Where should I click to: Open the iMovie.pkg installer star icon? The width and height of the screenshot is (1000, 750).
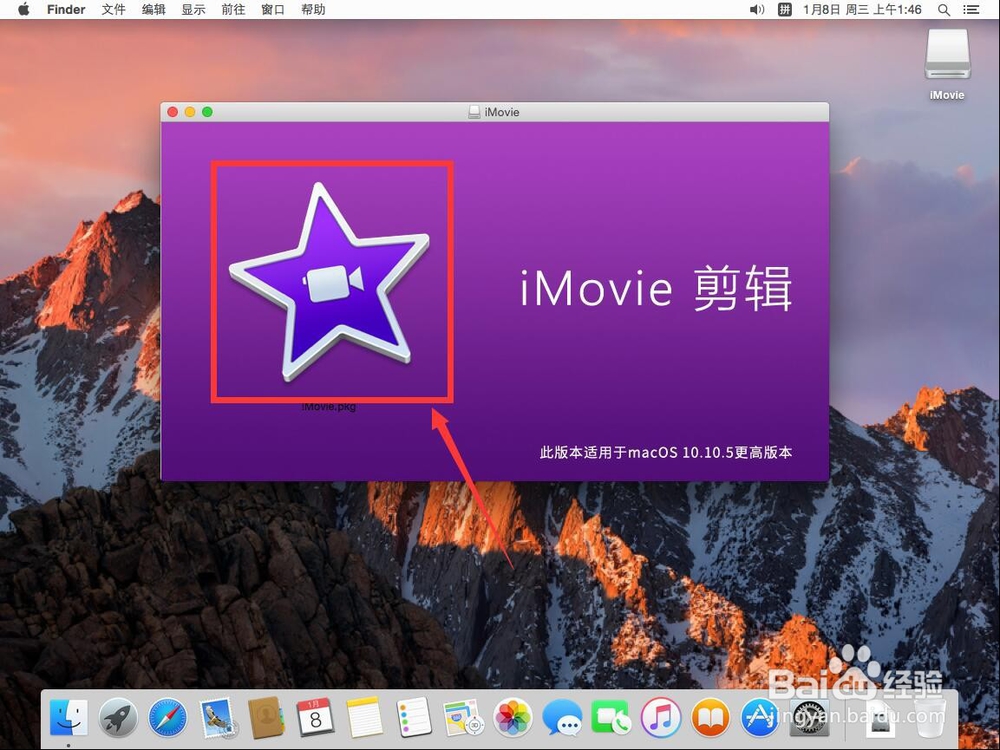[329, 283]
